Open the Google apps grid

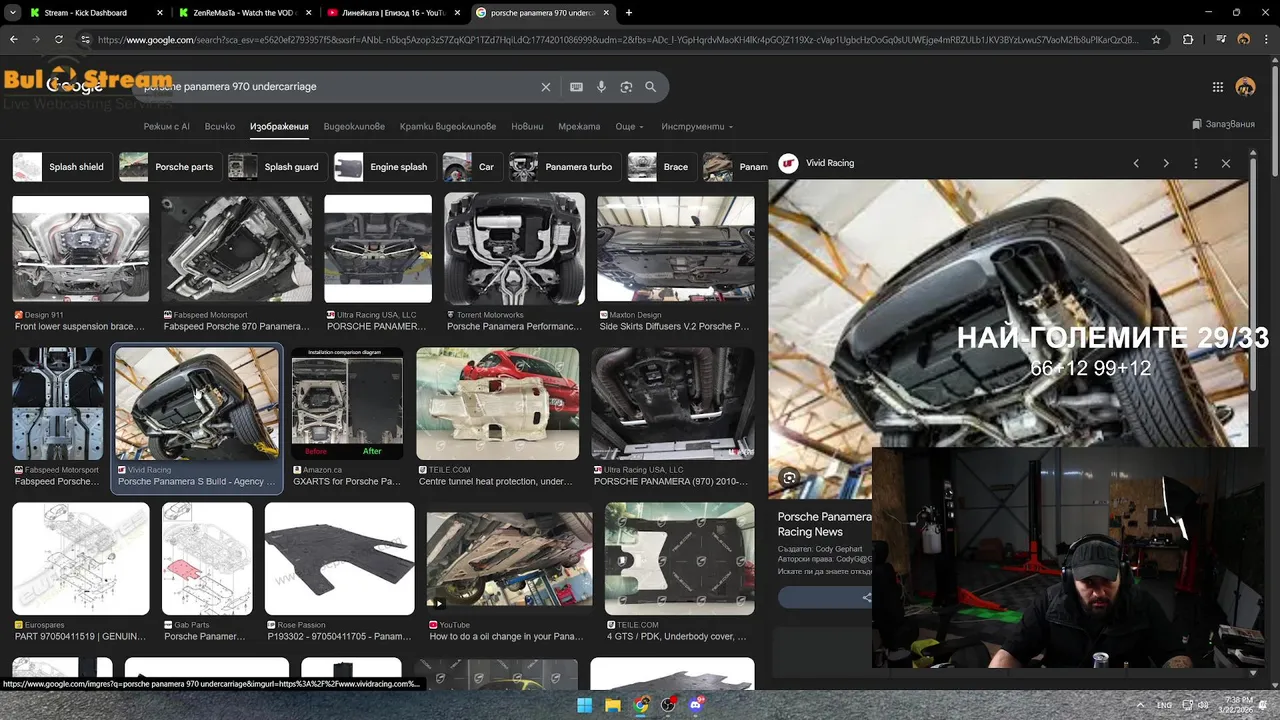click(x=1218, y=87)
